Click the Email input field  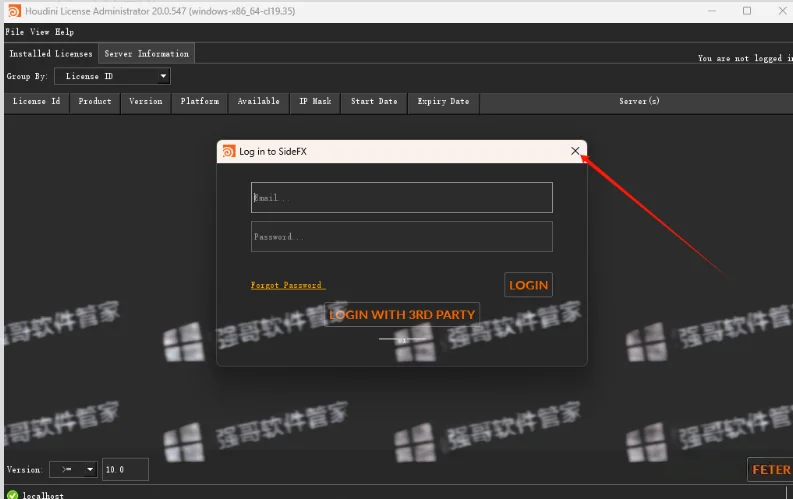[x=402, y=198]
